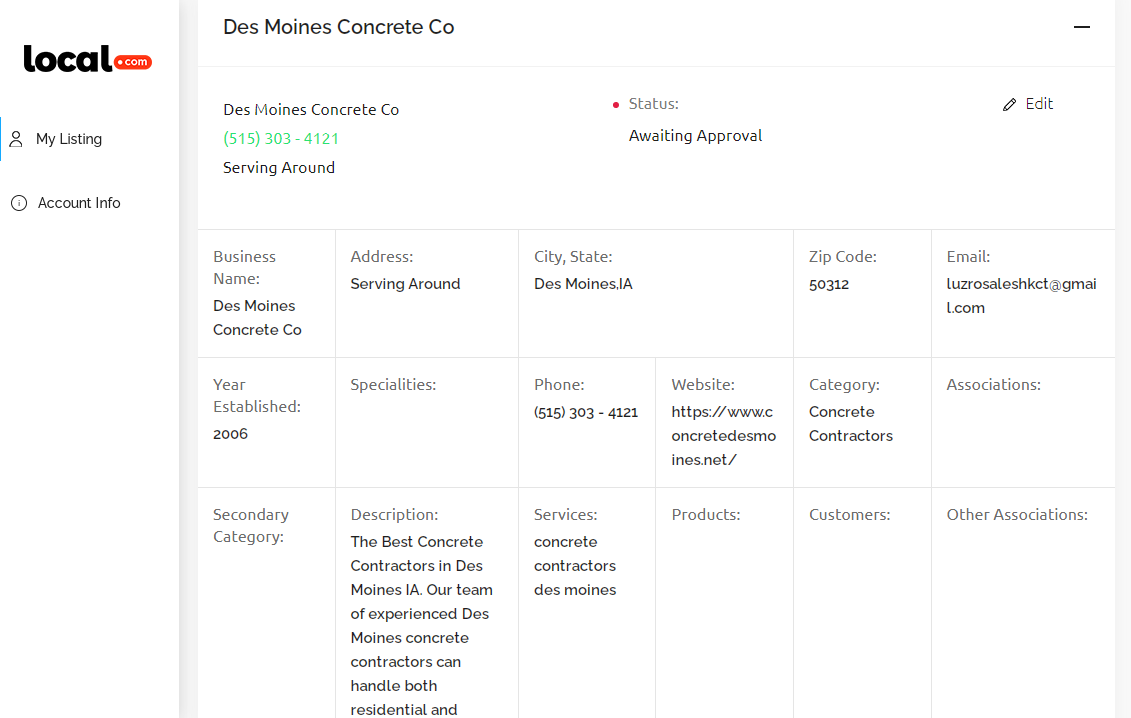This screenshot has width=1131, height=718.
Task: Click the red status dot indicator
Action: (x=615, y=105)
